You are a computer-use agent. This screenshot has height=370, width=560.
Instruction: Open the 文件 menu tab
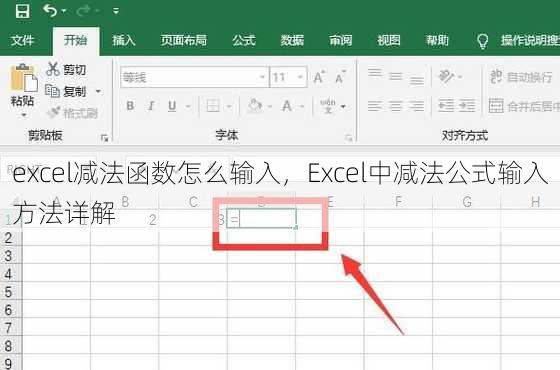[22, 40]
